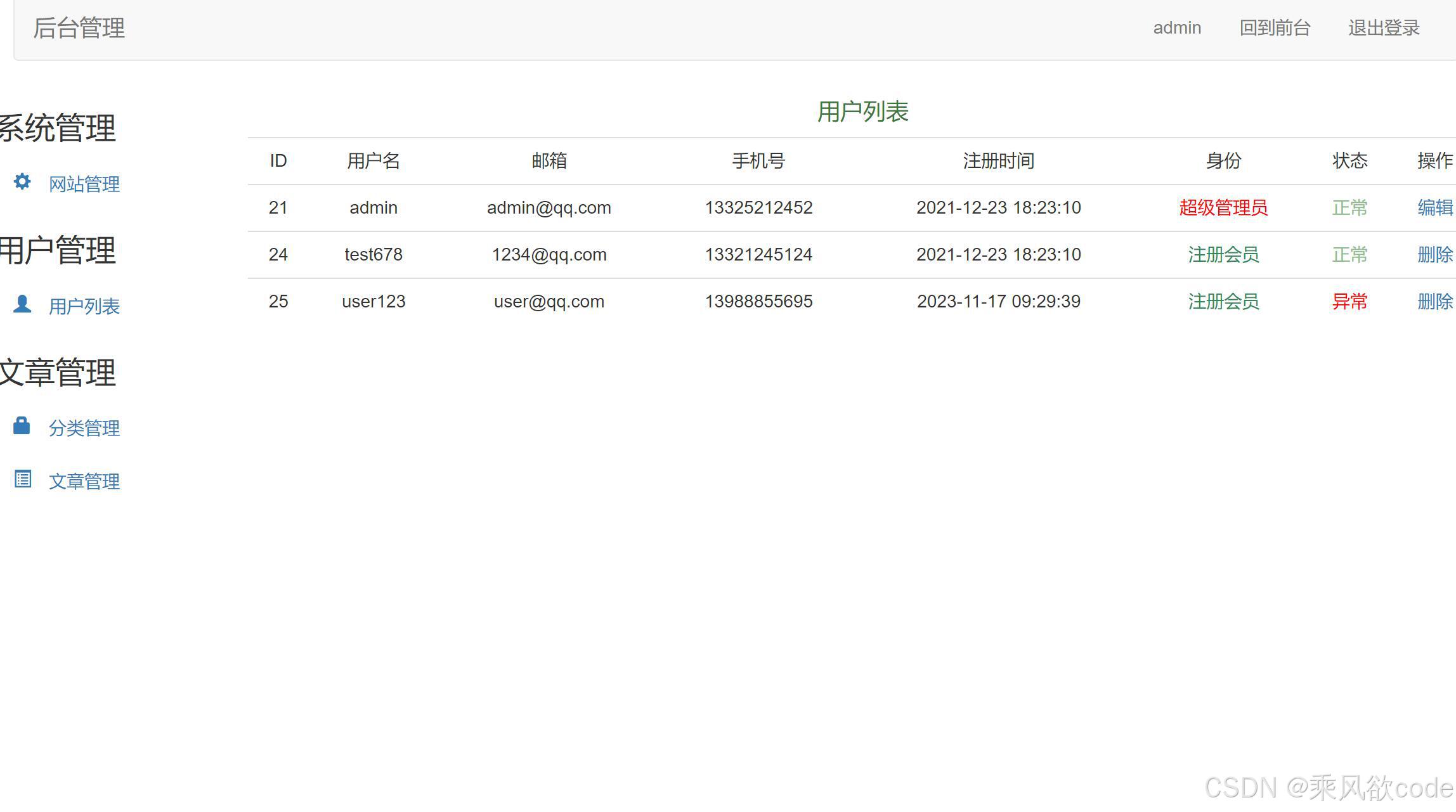This screenshot has height=812, width=1456.
Task: Go back to 回到前台
Action: coord(1275,28)
